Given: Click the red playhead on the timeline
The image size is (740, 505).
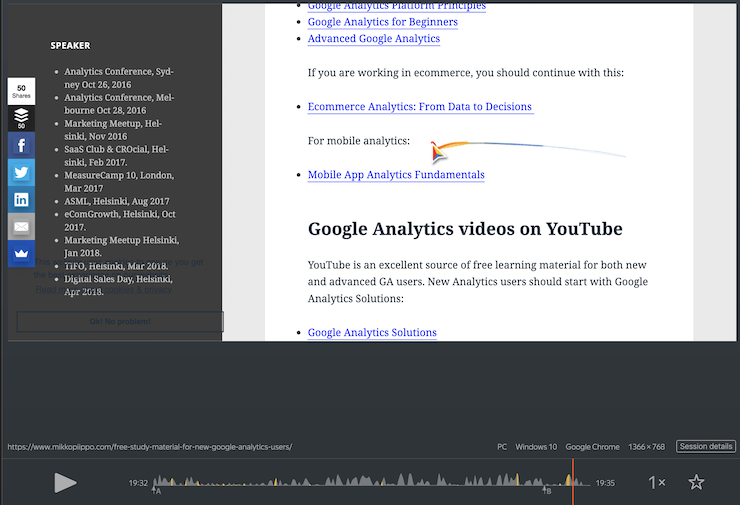Looking at the screenshot, I should tap(573, 481).
